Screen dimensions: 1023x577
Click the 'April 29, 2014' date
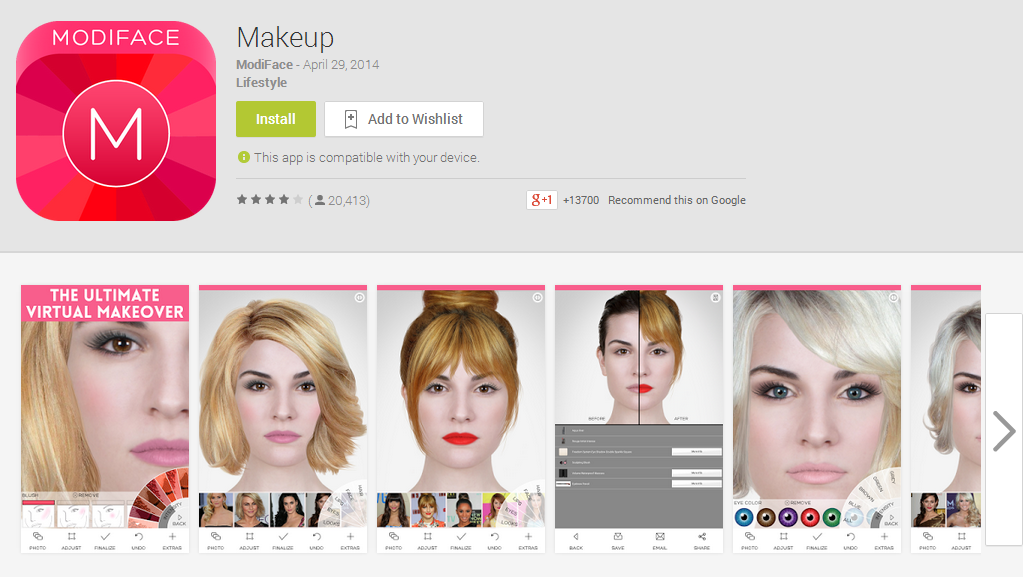pos(341,65)
